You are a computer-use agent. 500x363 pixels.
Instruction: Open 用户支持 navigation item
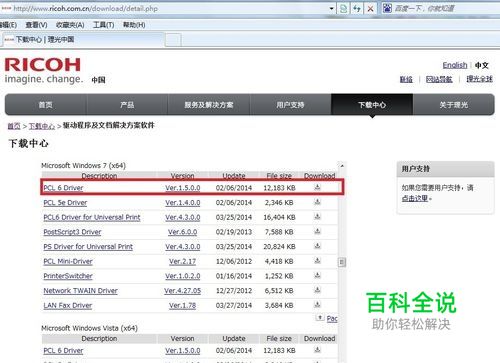click(x=290, y=105)
